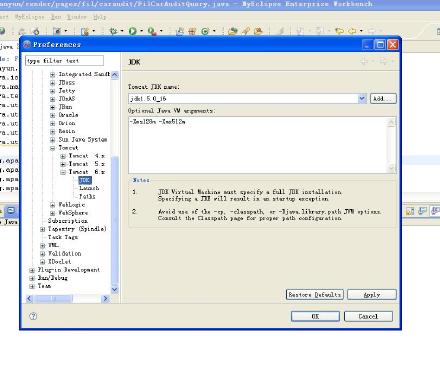
Task: Select the JOnAS tree item
Action: click(x=67, y=99)
